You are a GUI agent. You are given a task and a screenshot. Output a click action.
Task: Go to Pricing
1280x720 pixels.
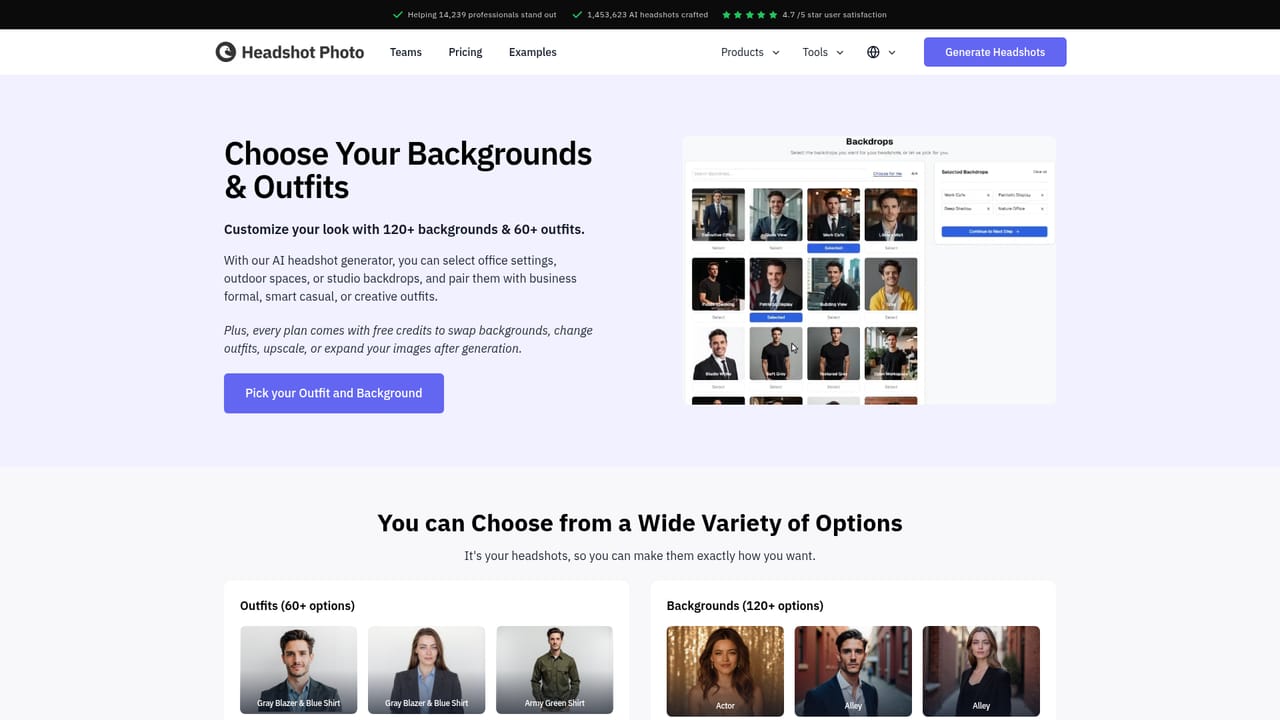point(465,52)
